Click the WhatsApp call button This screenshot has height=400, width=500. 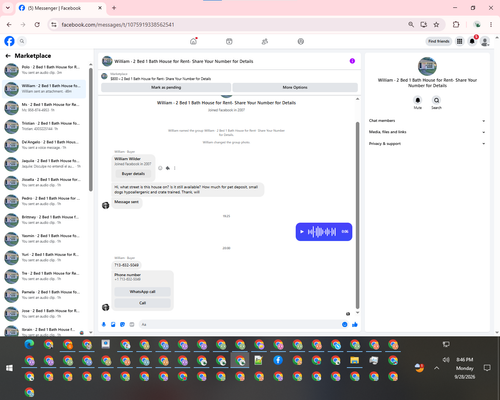pyautogui.click(x=142, y=292)
